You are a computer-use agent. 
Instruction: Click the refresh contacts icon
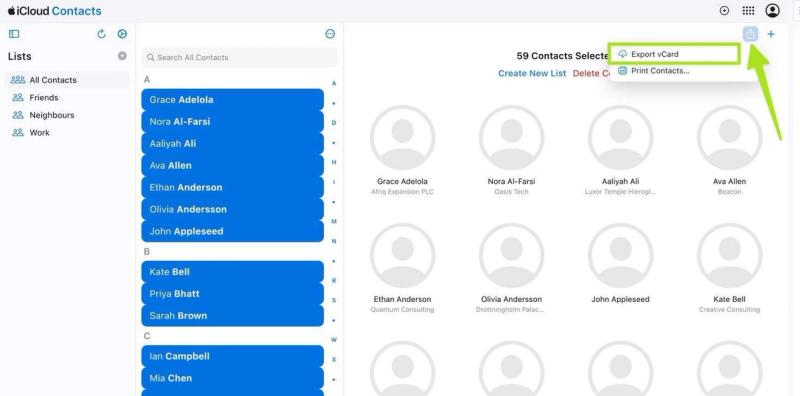[101, 34]
